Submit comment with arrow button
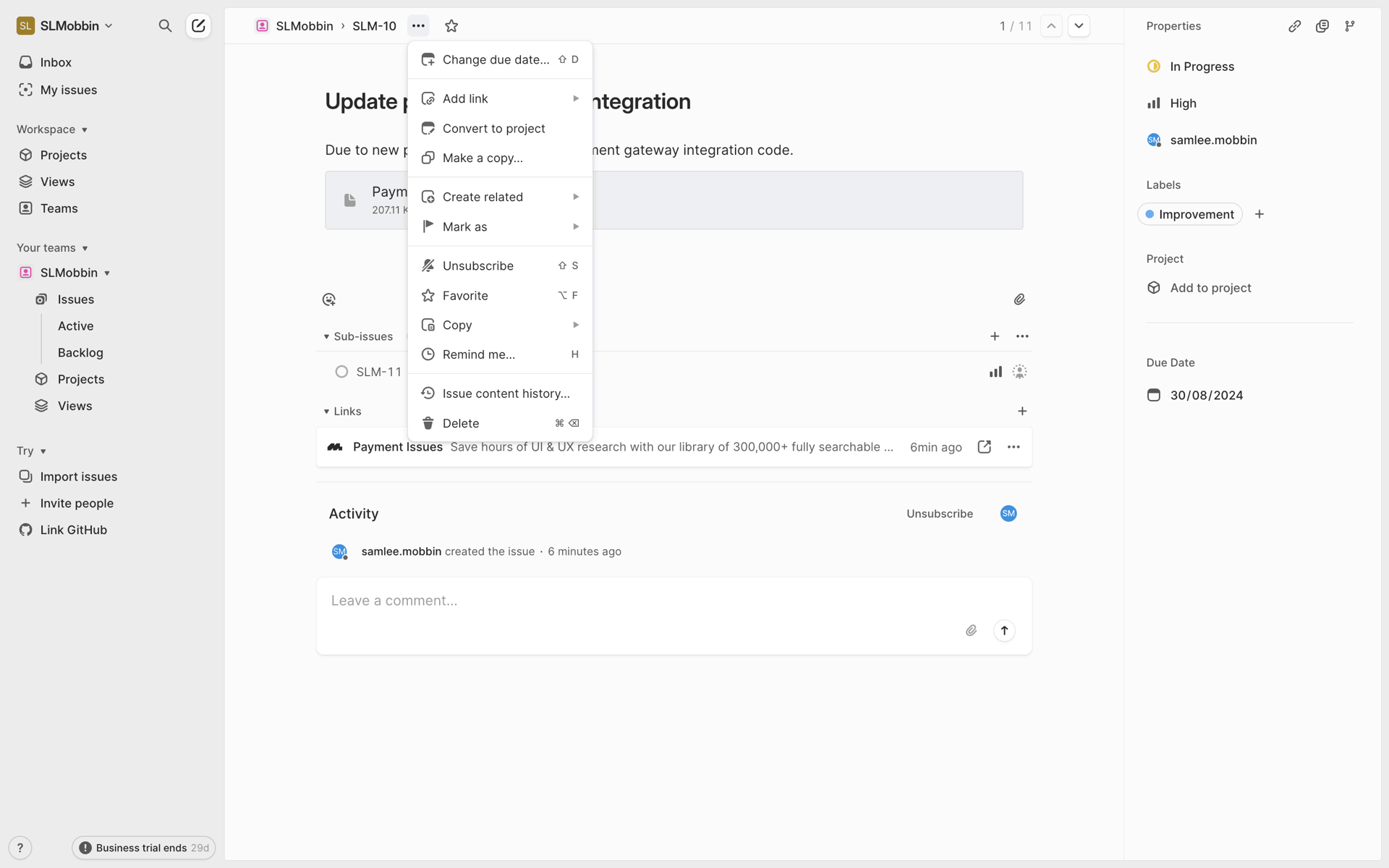 (x=1004, y=631)
